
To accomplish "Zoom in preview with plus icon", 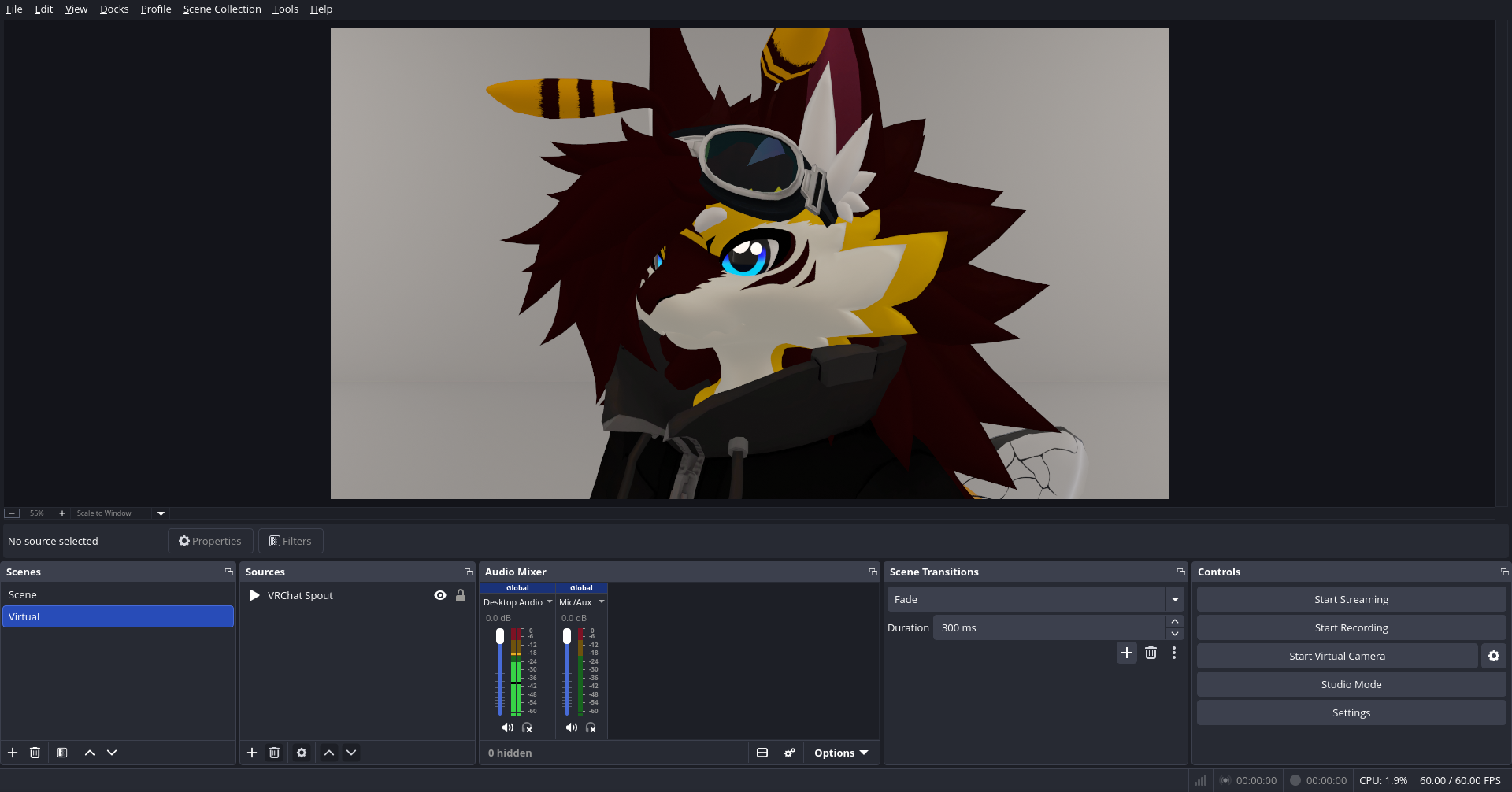I will point(62,513).
